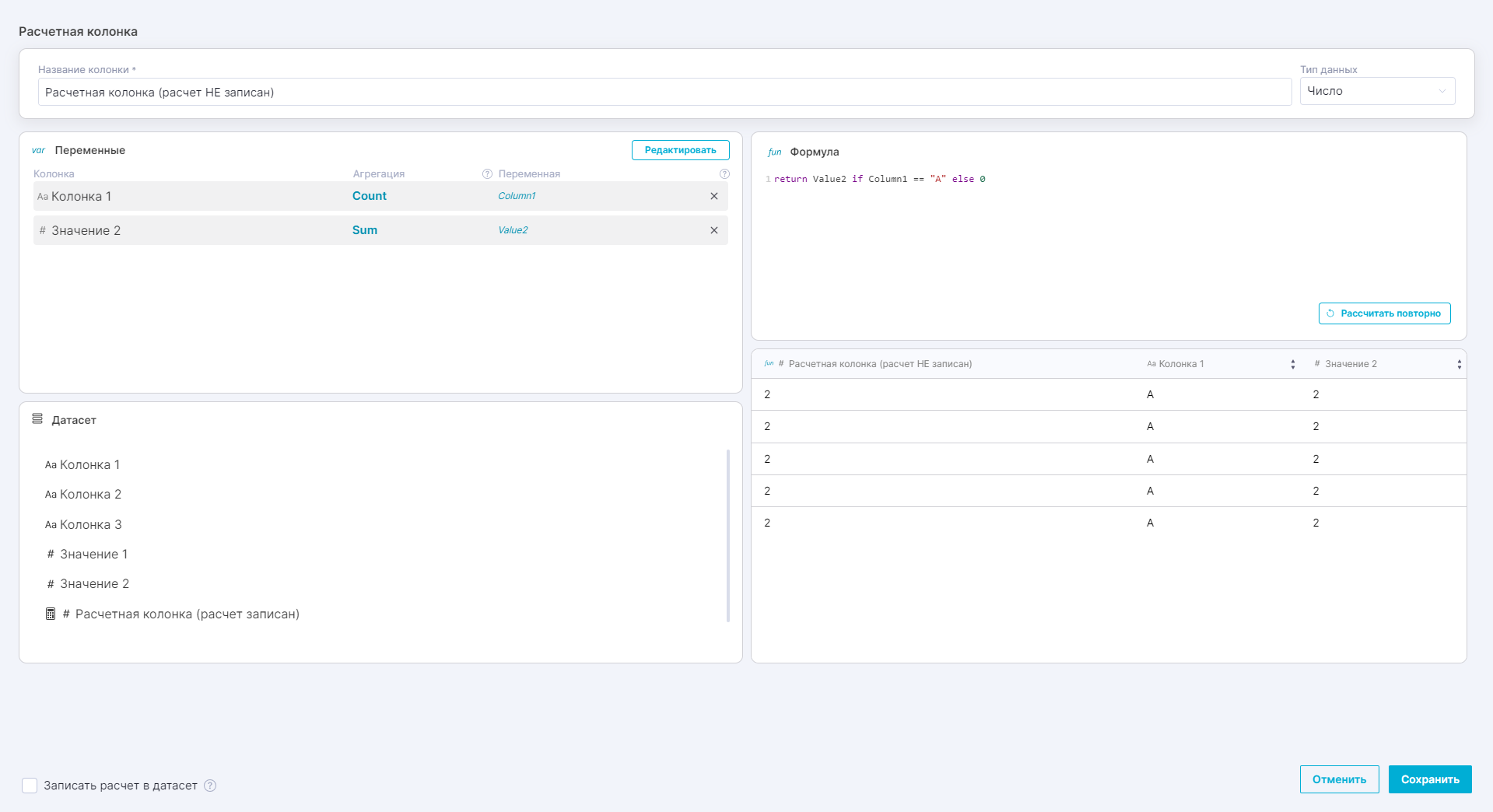Sort the Колонка 1 table column

coord(1292,364)
